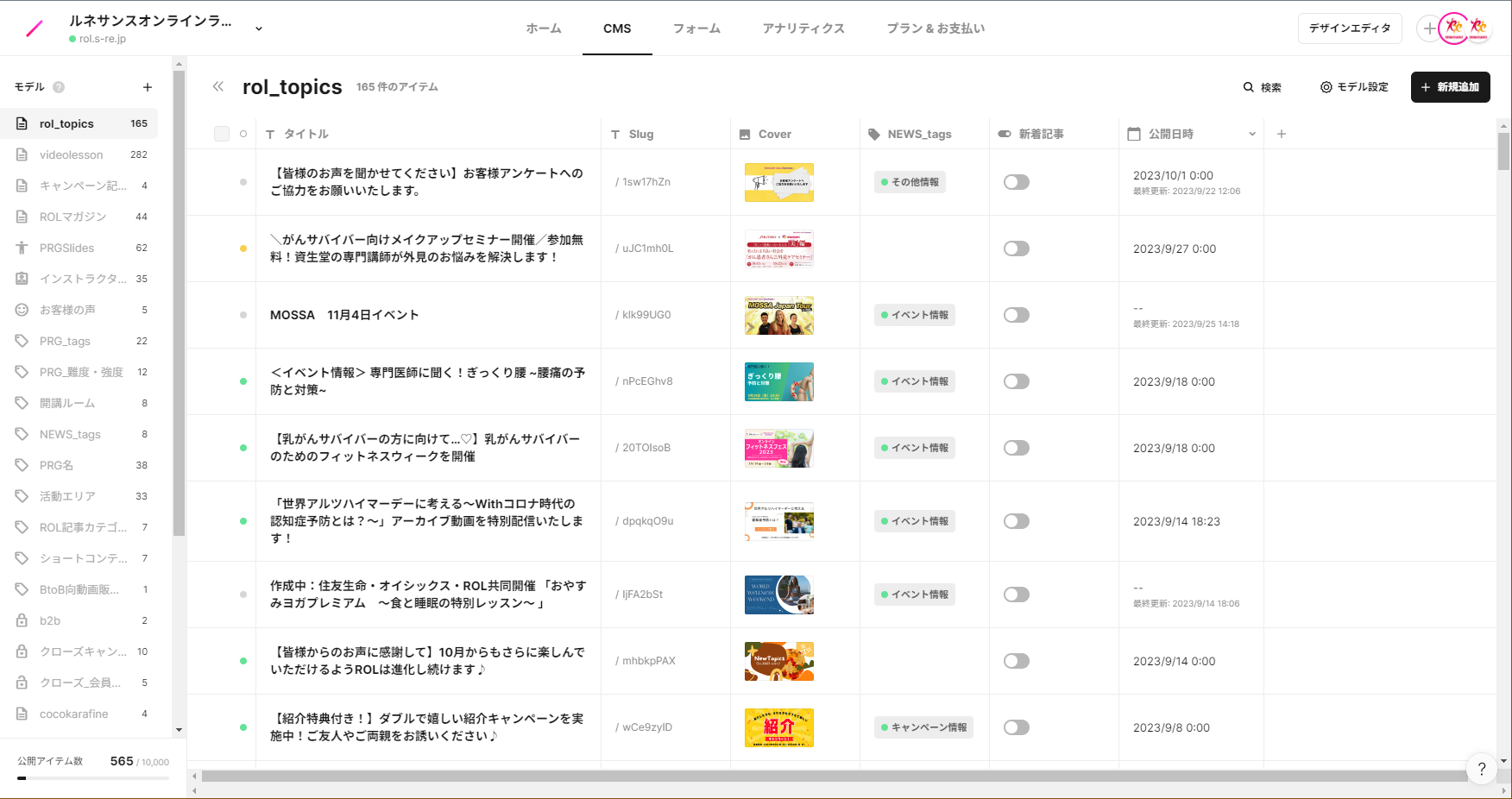Open the デザインエディタ button
The image size is (1512, 799).
pos(1350,28)
